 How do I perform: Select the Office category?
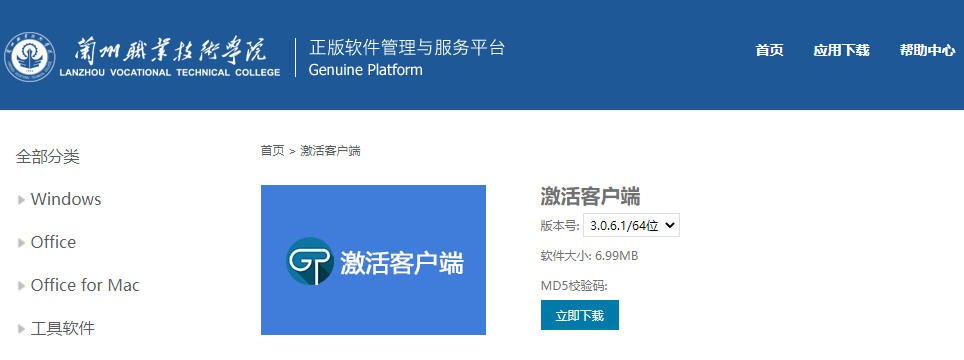pos(53,242)
